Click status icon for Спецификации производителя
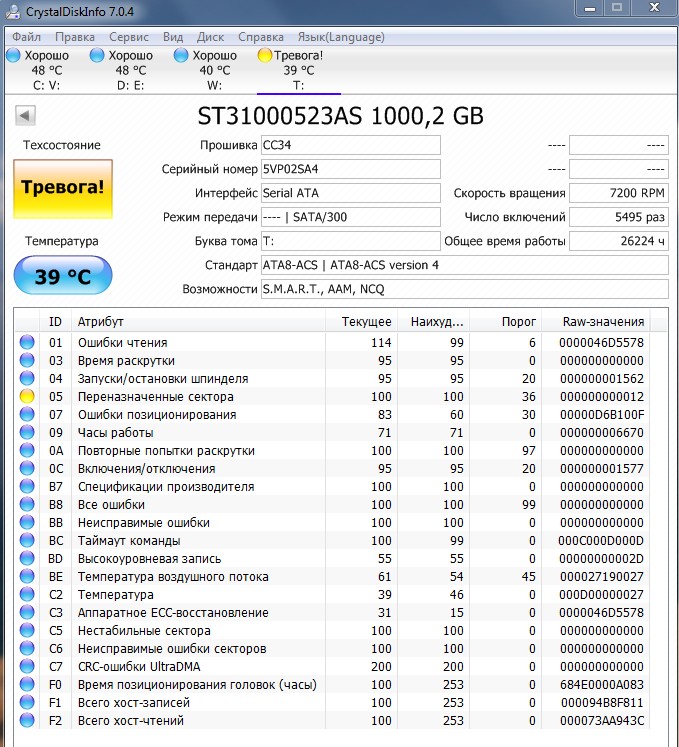Screen dimensions: 679x747 [27, 486]
